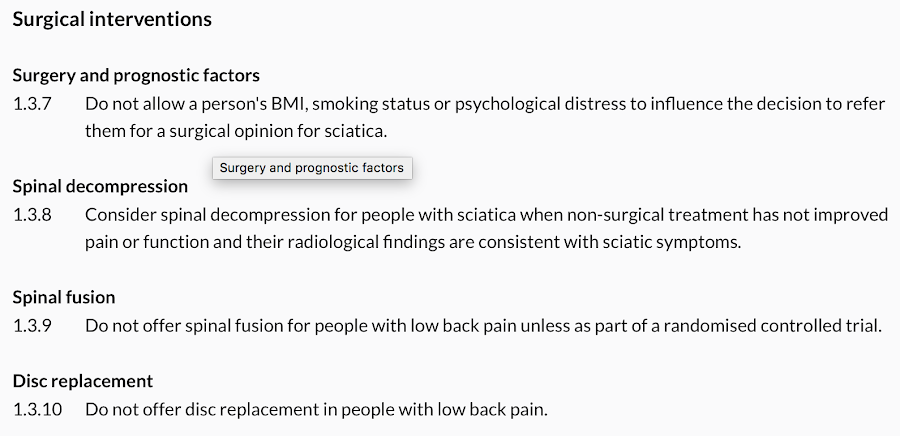Click the Surgery and prognostic factors subheading

click(136, 75)
